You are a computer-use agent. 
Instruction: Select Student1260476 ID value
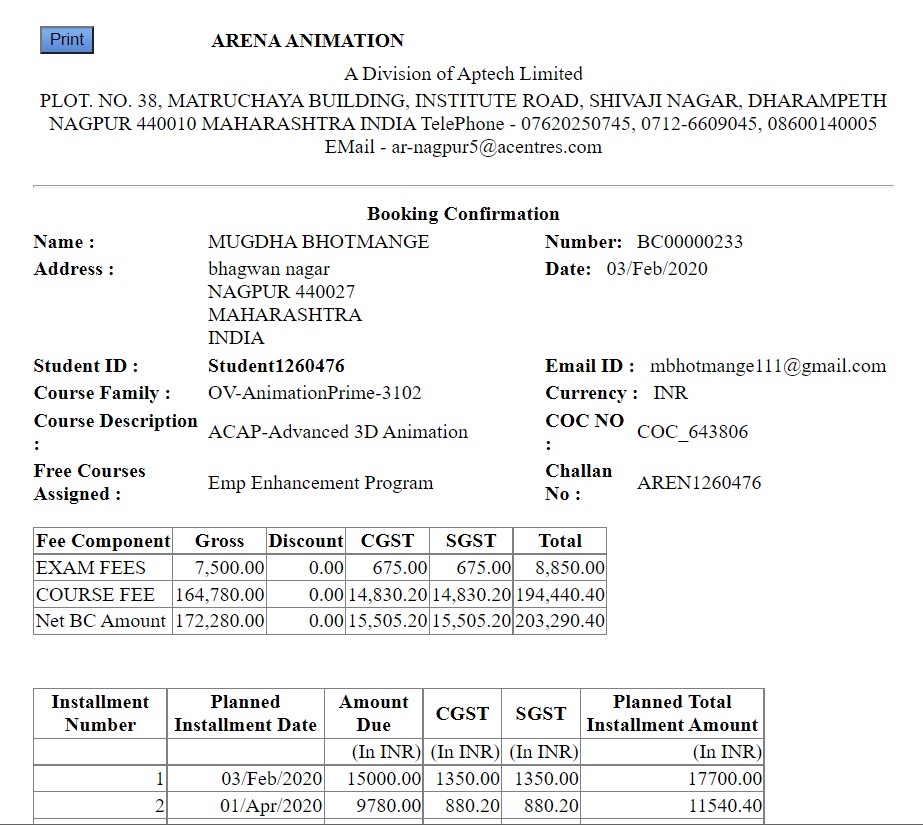coord(276,365)
